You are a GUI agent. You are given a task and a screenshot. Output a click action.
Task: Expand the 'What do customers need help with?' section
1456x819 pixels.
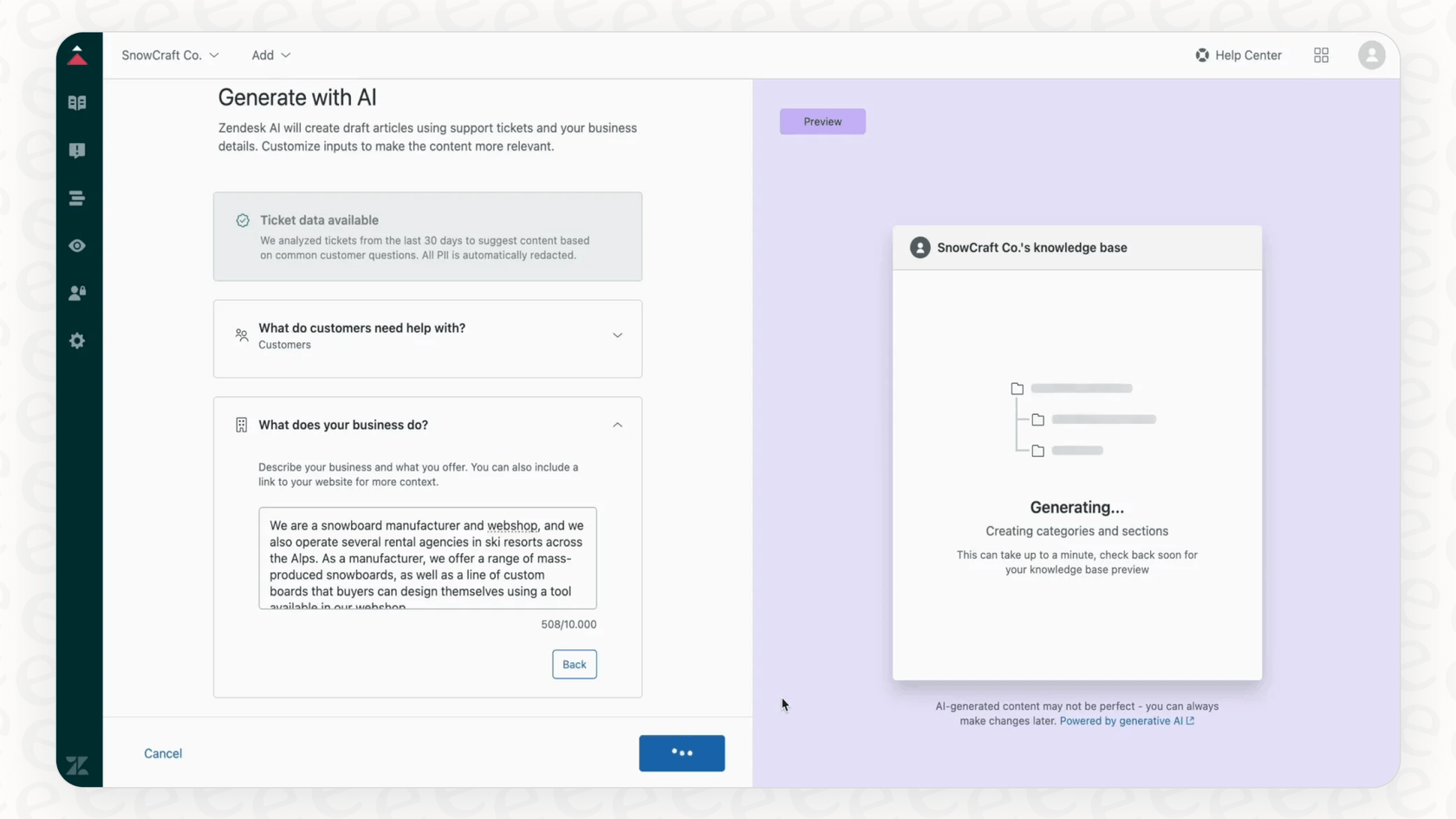point(617,335)
